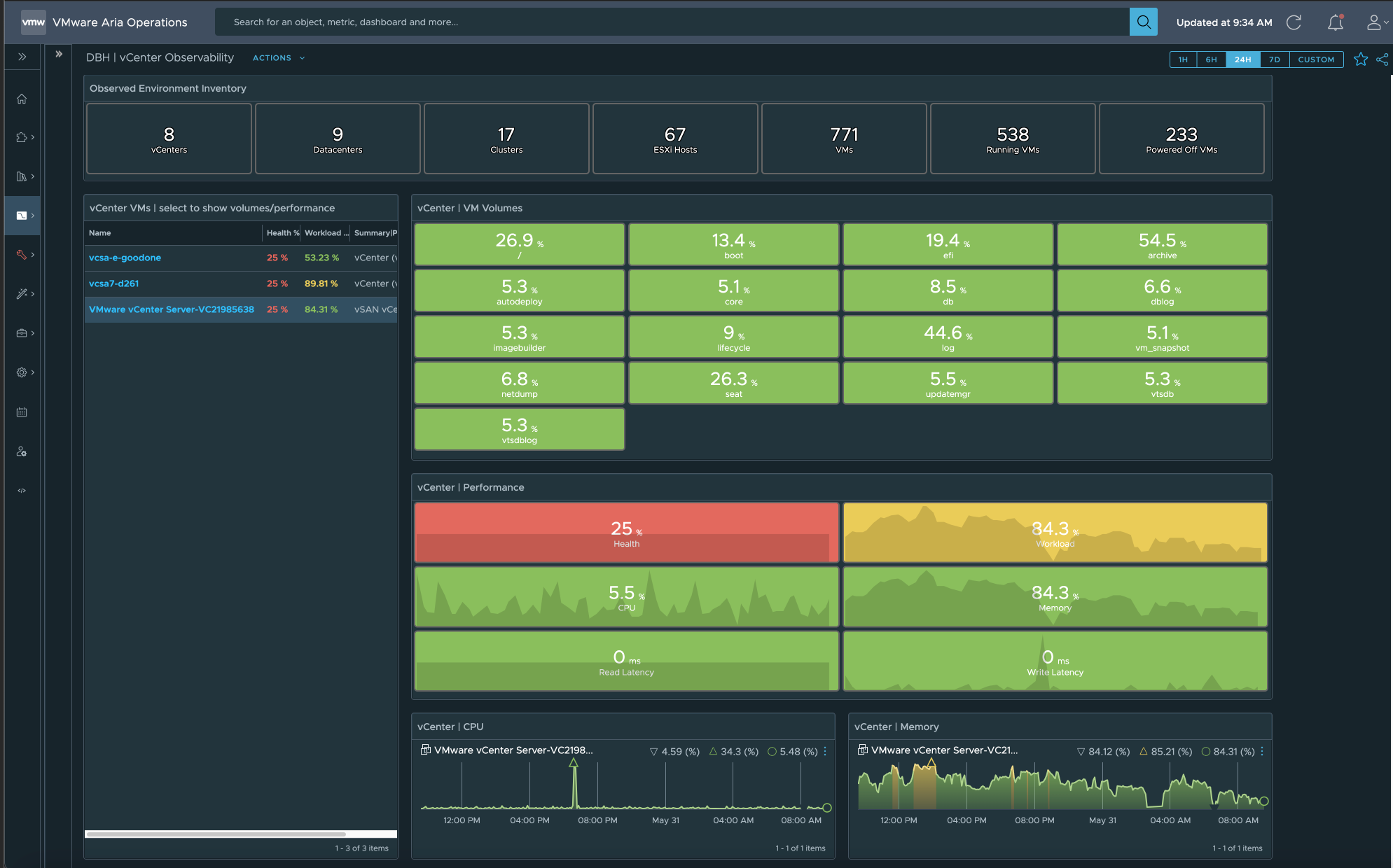Click the notifications bell icon
The image size is (1393, 868).
pos(1335,22)
